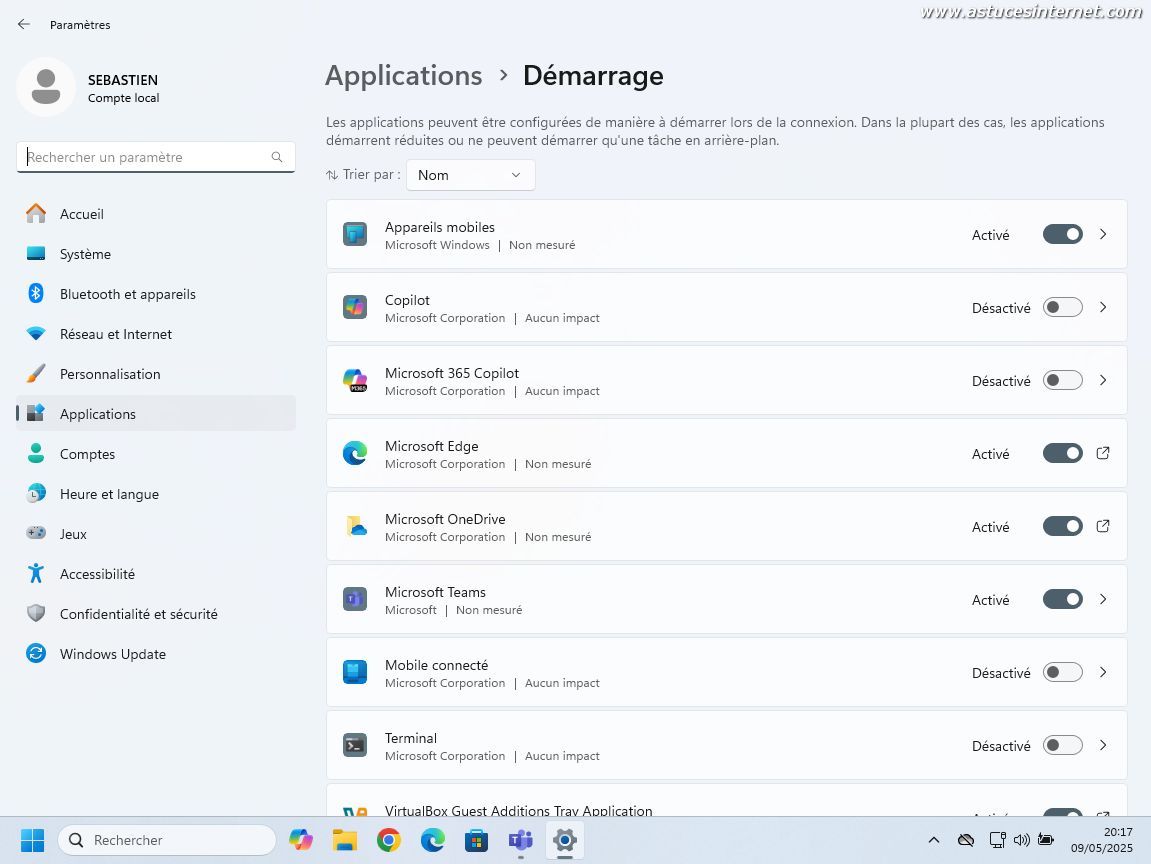Open Accueil in the sidebar
1151x864 pixels.
(156, 214)
